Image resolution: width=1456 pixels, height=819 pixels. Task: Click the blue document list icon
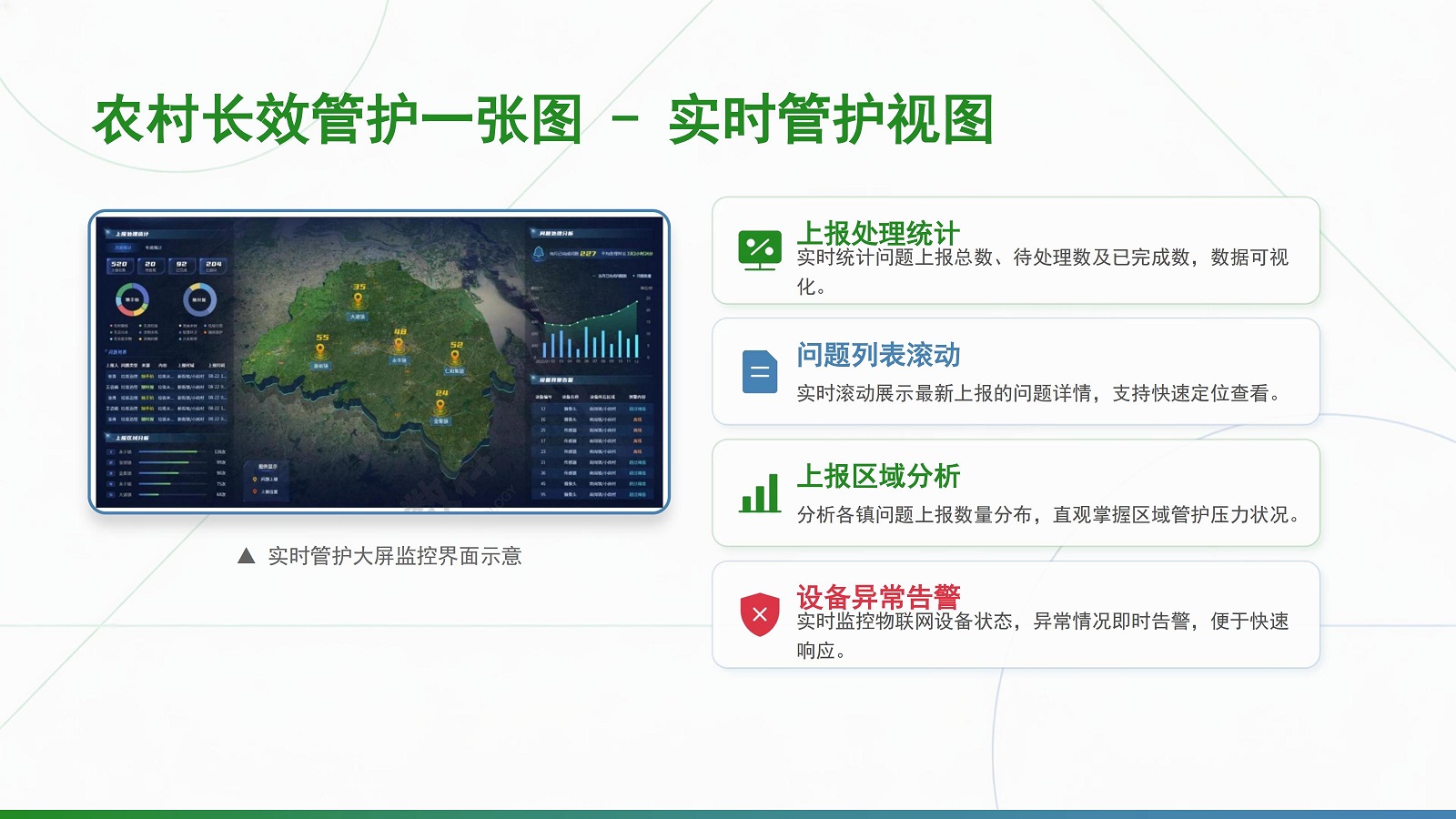(760, 371)
